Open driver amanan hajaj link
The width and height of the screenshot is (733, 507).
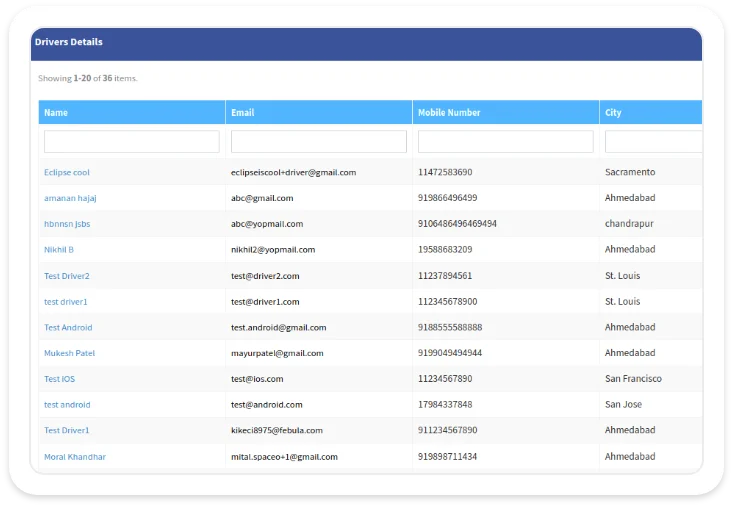tap(70, 198)
